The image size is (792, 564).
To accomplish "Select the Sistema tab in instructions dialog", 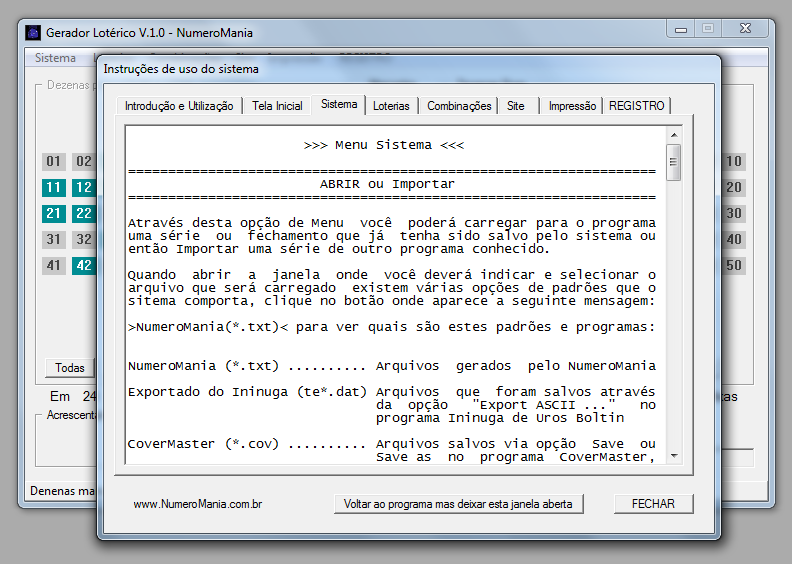I will (339, 105).
